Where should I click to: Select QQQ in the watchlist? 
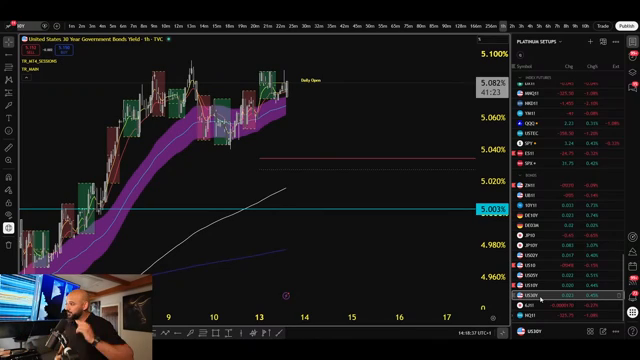tap(567, 123)
